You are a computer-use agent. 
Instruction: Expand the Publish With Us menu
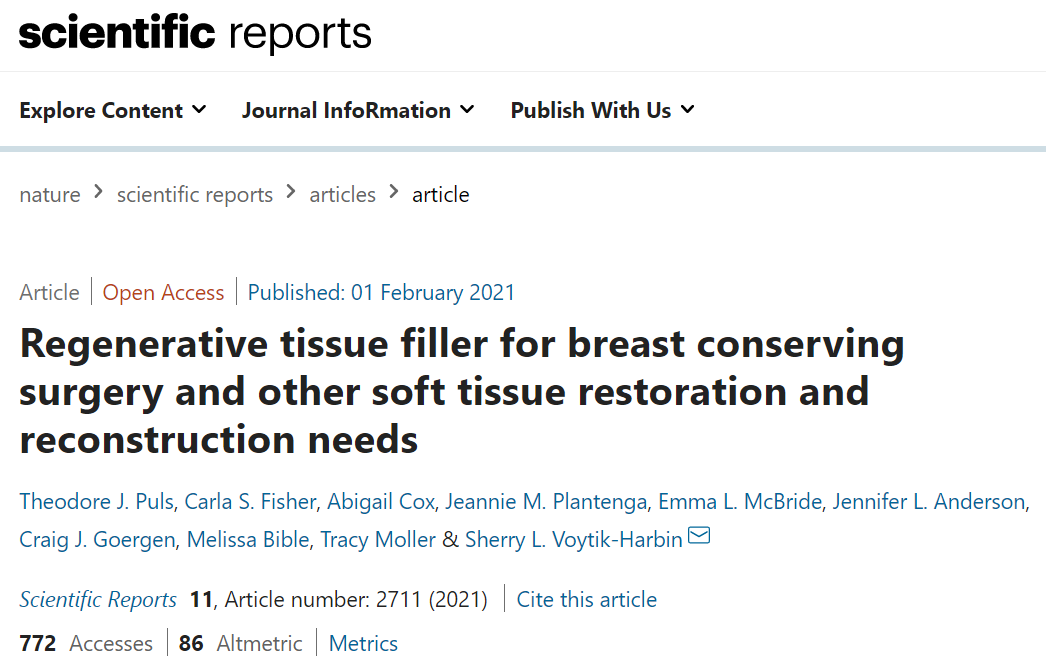pyautogui.click(x=602, y=110)
